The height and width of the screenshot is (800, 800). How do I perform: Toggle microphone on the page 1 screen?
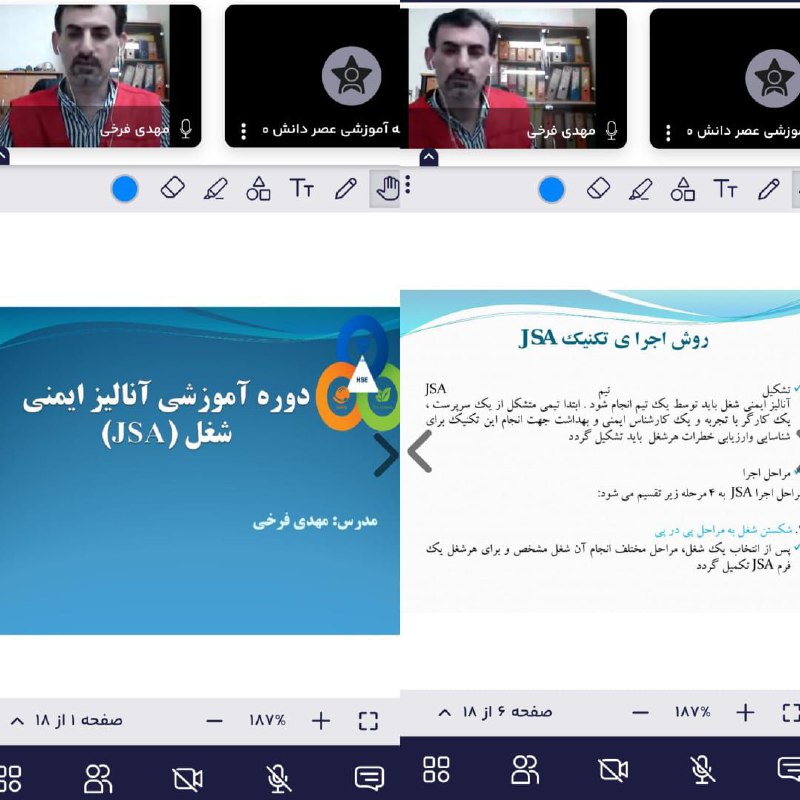click(x=278, y=777)
